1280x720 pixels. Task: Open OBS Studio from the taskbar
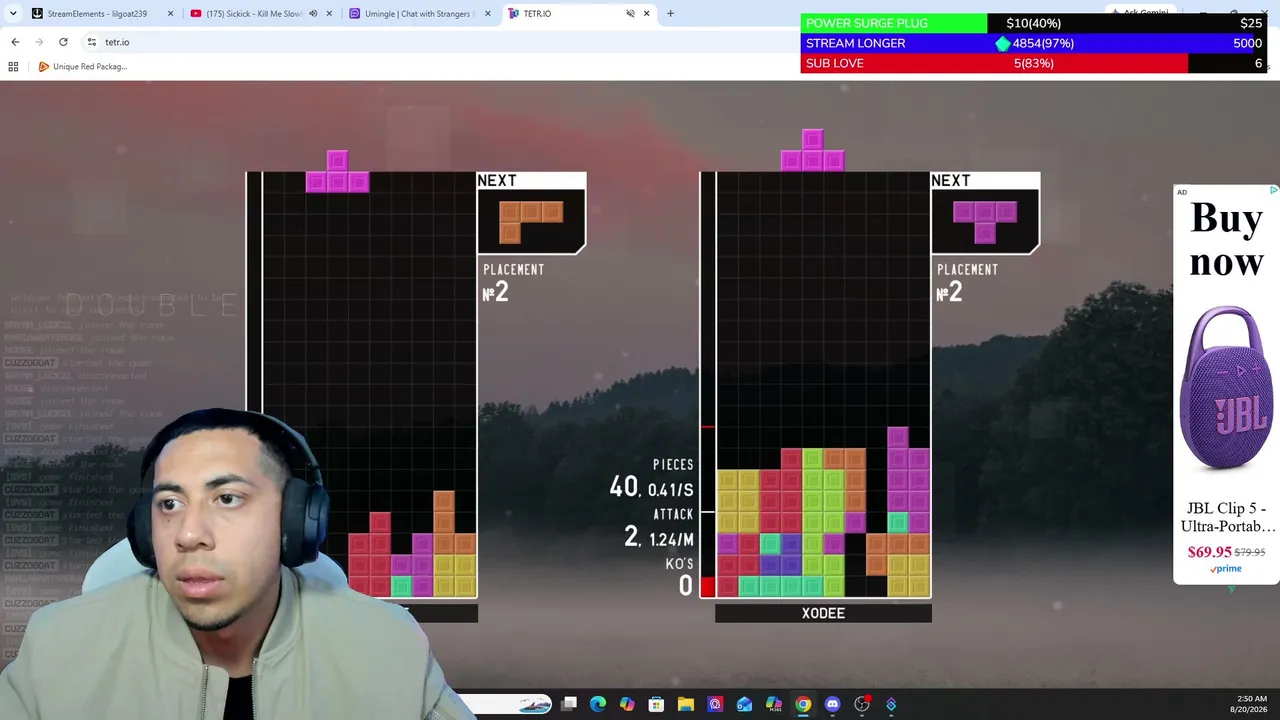861,704
